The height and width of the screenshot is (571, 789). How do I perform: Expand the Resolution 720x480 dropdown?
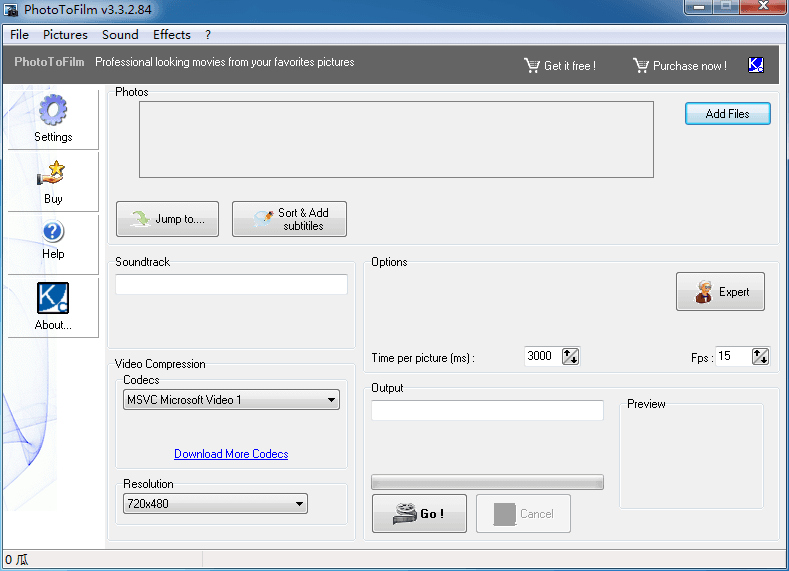299,504
